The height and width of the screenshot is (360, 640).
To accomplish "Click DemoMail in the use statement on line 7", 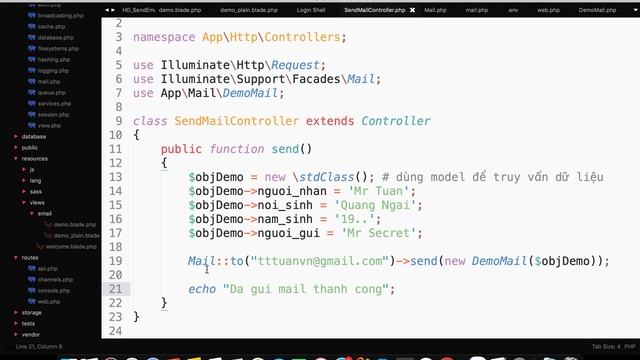I will tap(250, 93).
